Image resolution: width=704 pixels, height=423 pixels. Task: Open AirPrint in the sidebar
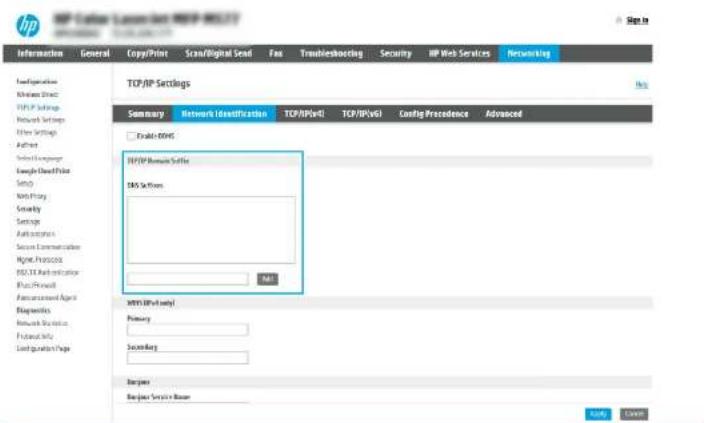pos(27,145)
